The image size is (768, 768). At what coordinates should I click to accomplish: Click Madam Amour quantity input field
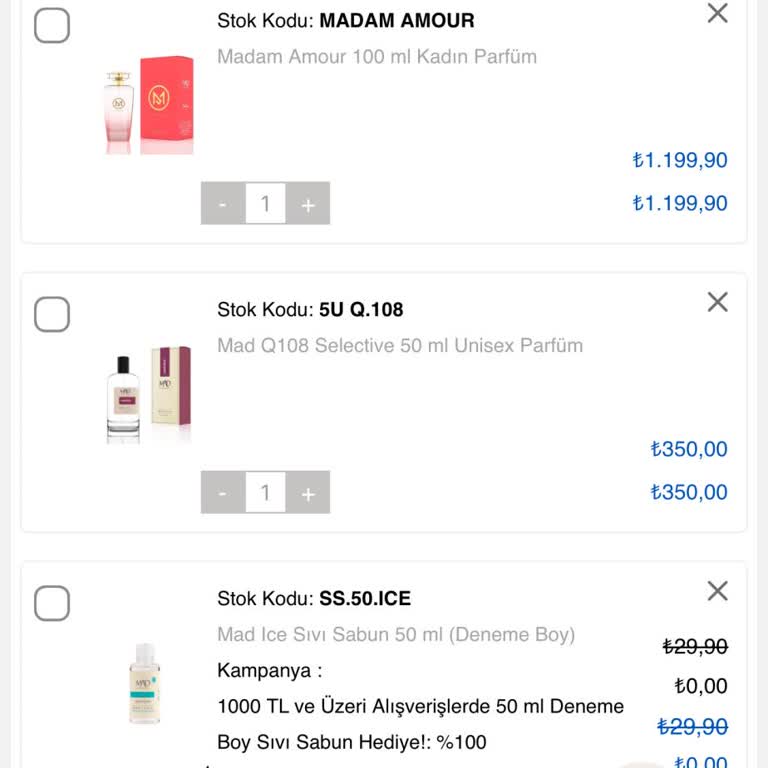(265, 204)
